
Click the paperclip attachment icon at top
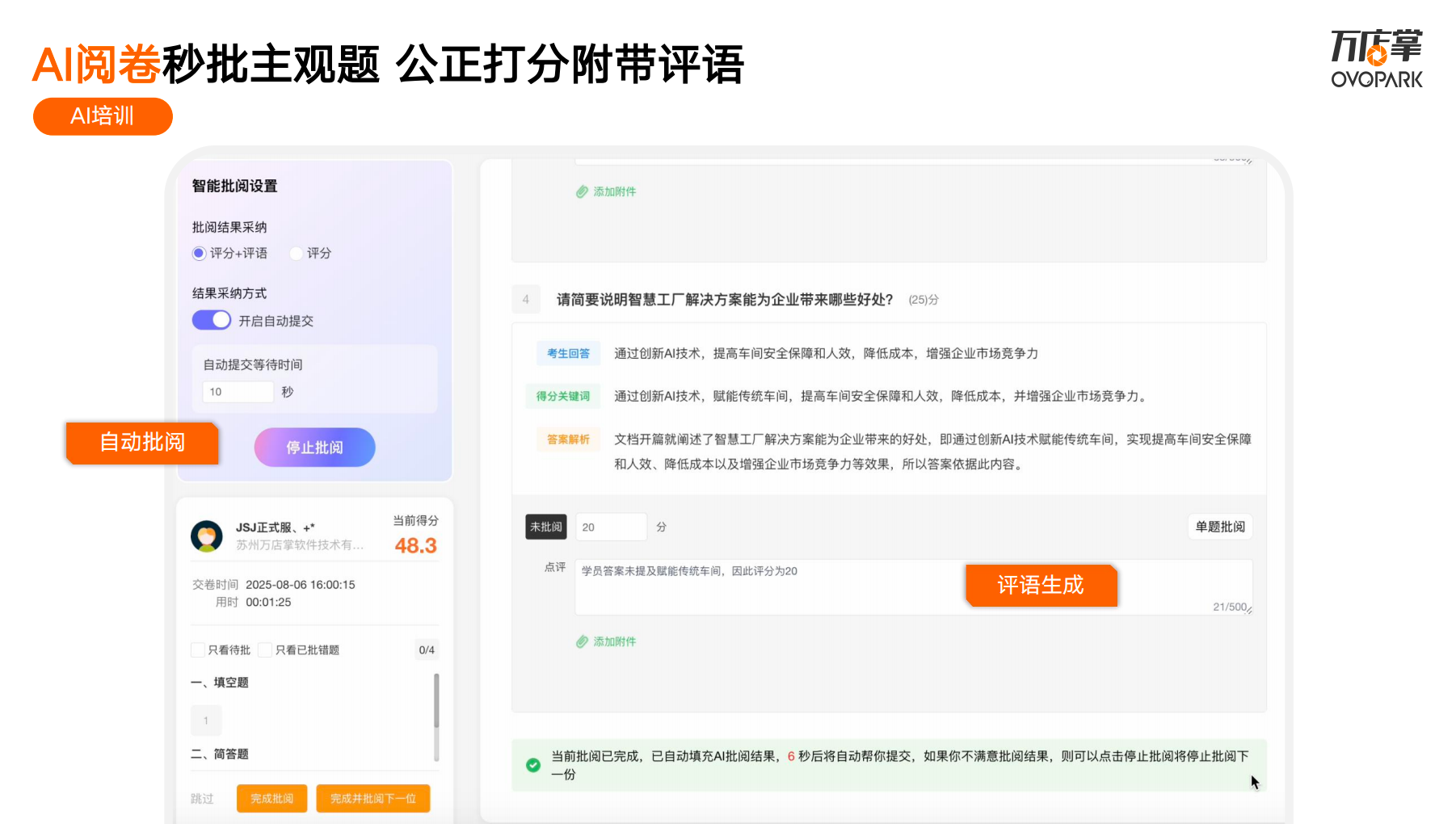coord(582,191)
